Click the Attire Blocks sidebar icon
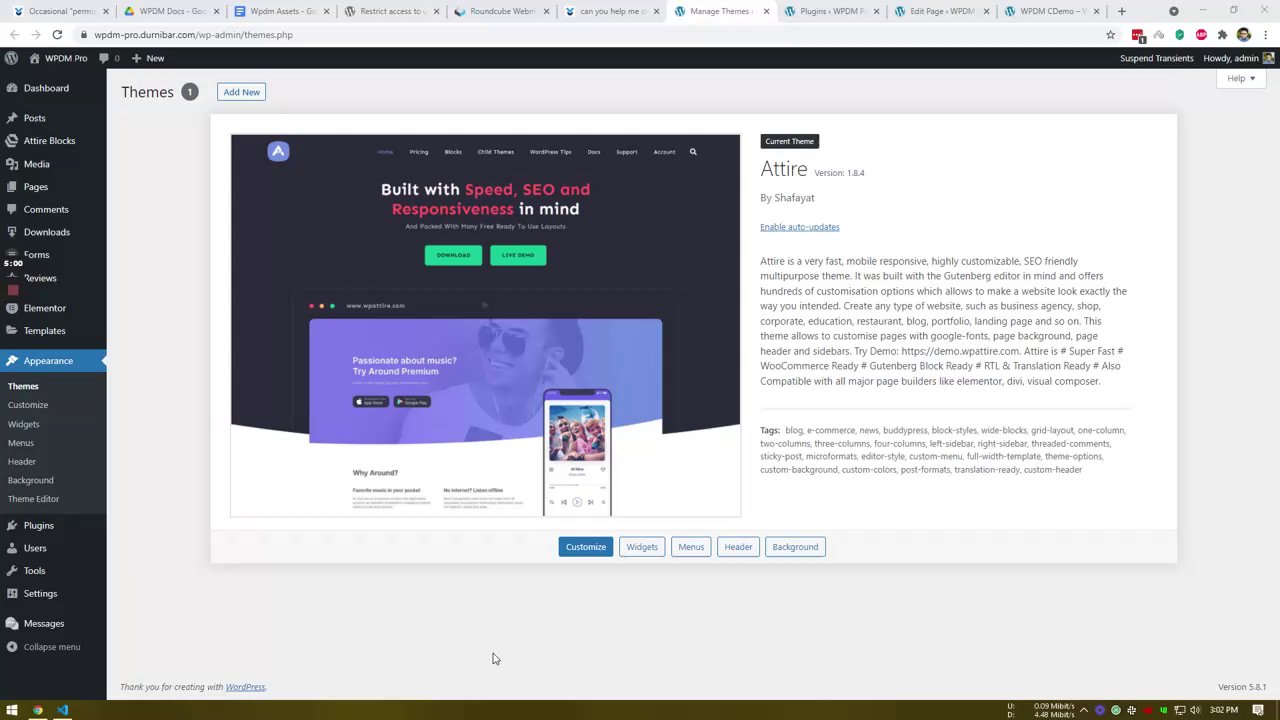Viewport: 1280px width, 720px height. coord(12,141)
